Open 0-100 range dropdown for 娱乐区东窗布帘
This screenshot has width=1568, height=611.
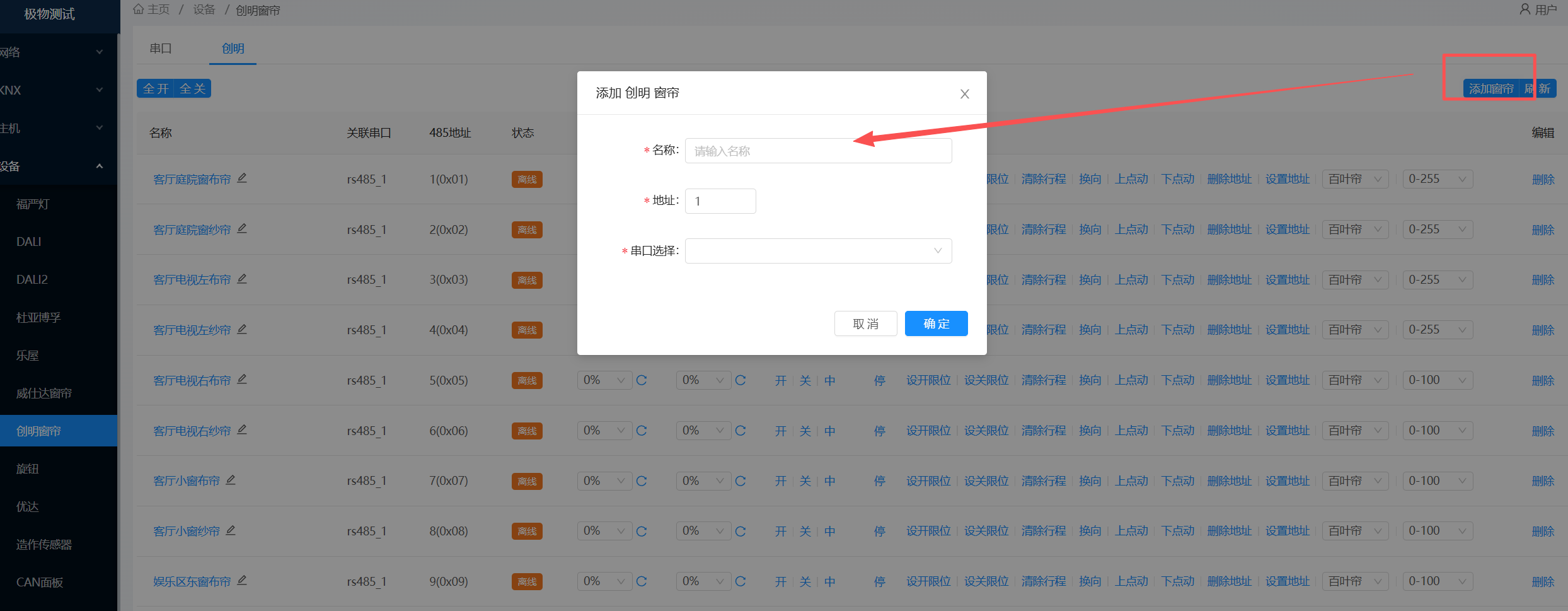(1438, 581)
